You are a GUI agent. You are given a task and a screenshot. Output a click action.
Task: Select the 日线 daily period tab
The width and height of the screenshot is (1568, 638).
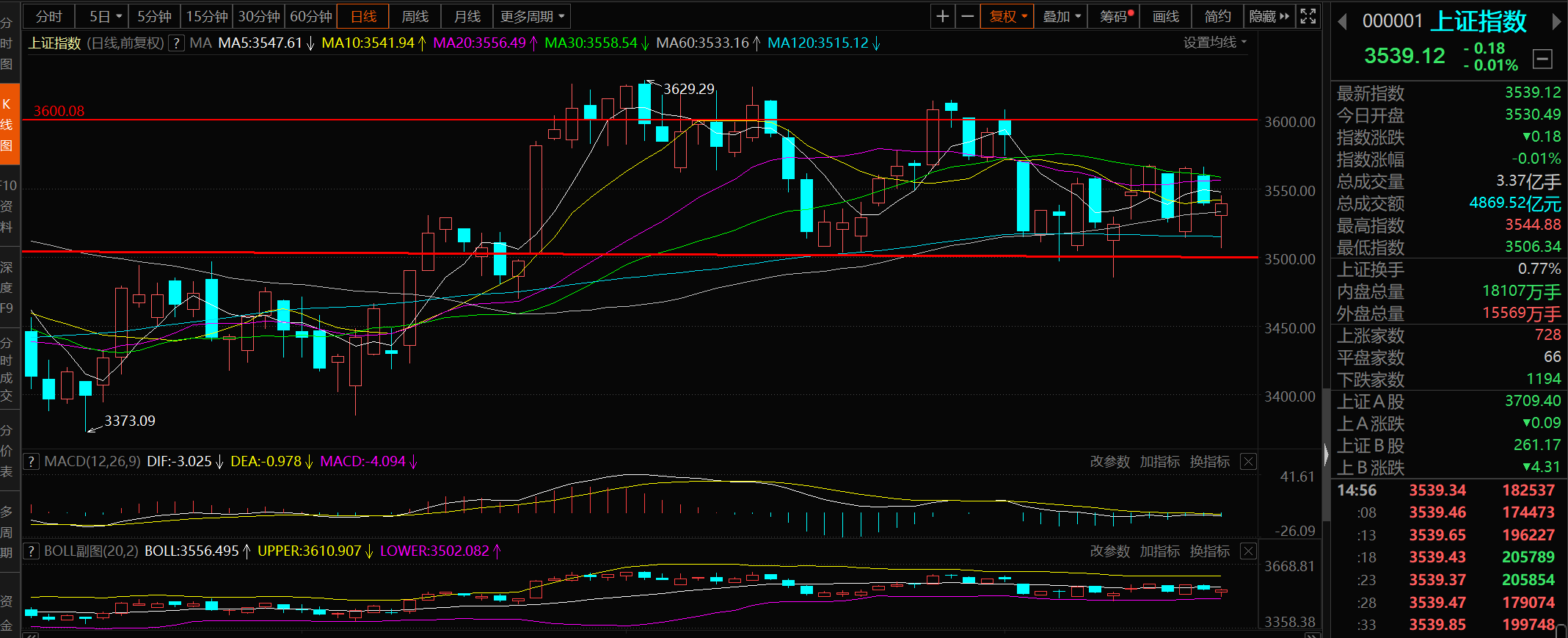[x=363, y=16]
